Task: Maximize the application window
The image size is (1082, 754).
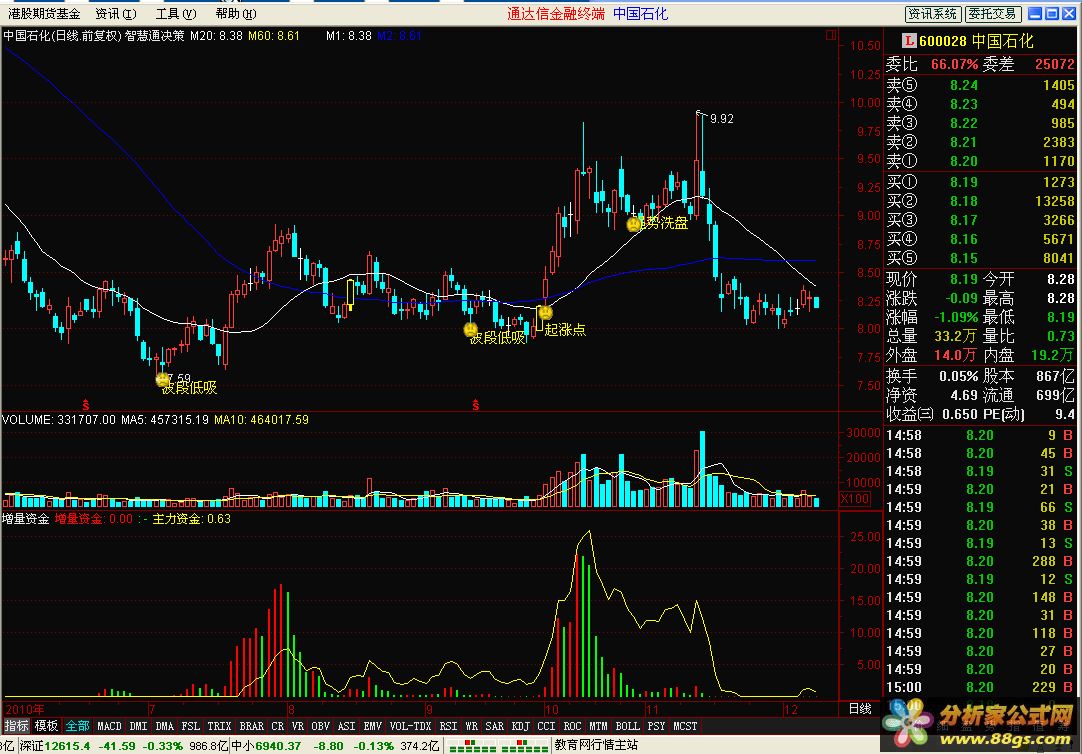Action: tap(1052, 14)
